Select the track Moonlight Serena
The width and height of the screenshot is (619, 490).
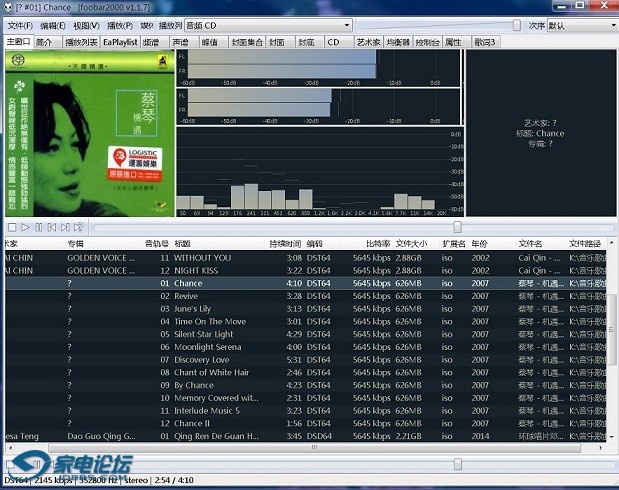tap(207, 347)
